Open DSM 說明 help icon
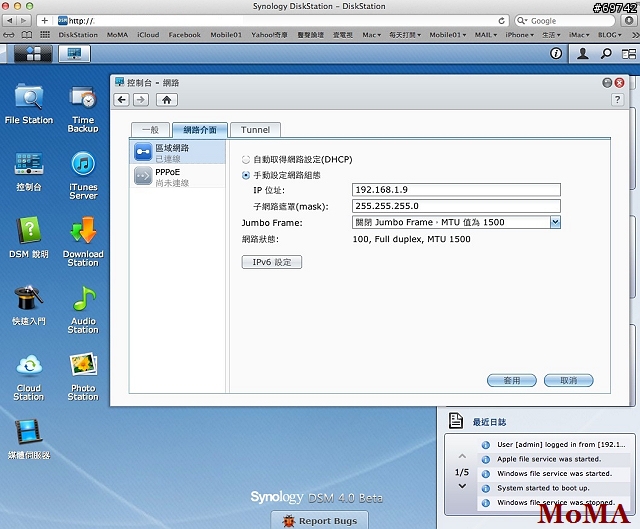 [x=29, y=237]
